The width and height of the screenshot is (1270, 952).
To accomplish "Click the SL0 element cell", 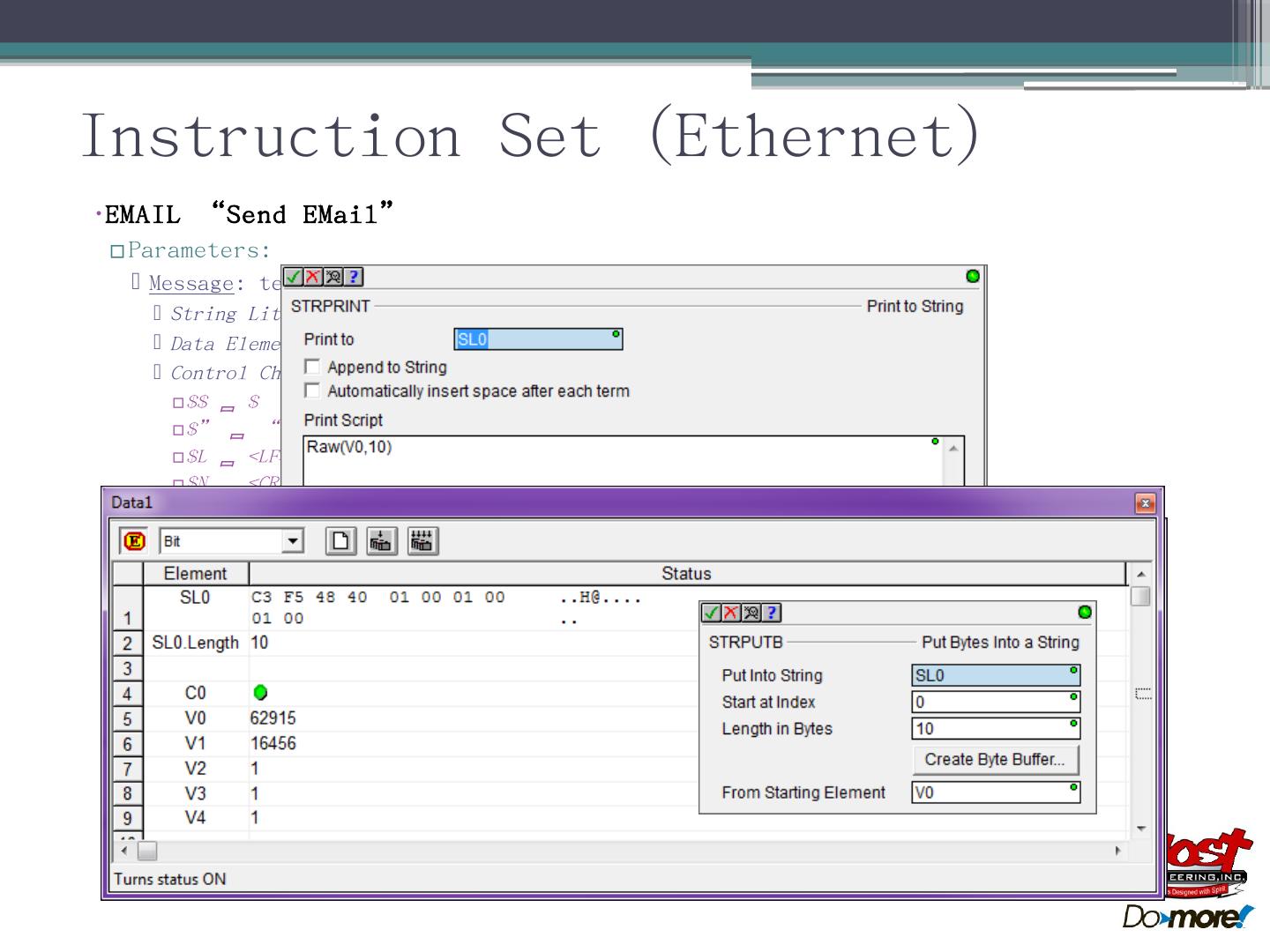I will pos(196,608).
